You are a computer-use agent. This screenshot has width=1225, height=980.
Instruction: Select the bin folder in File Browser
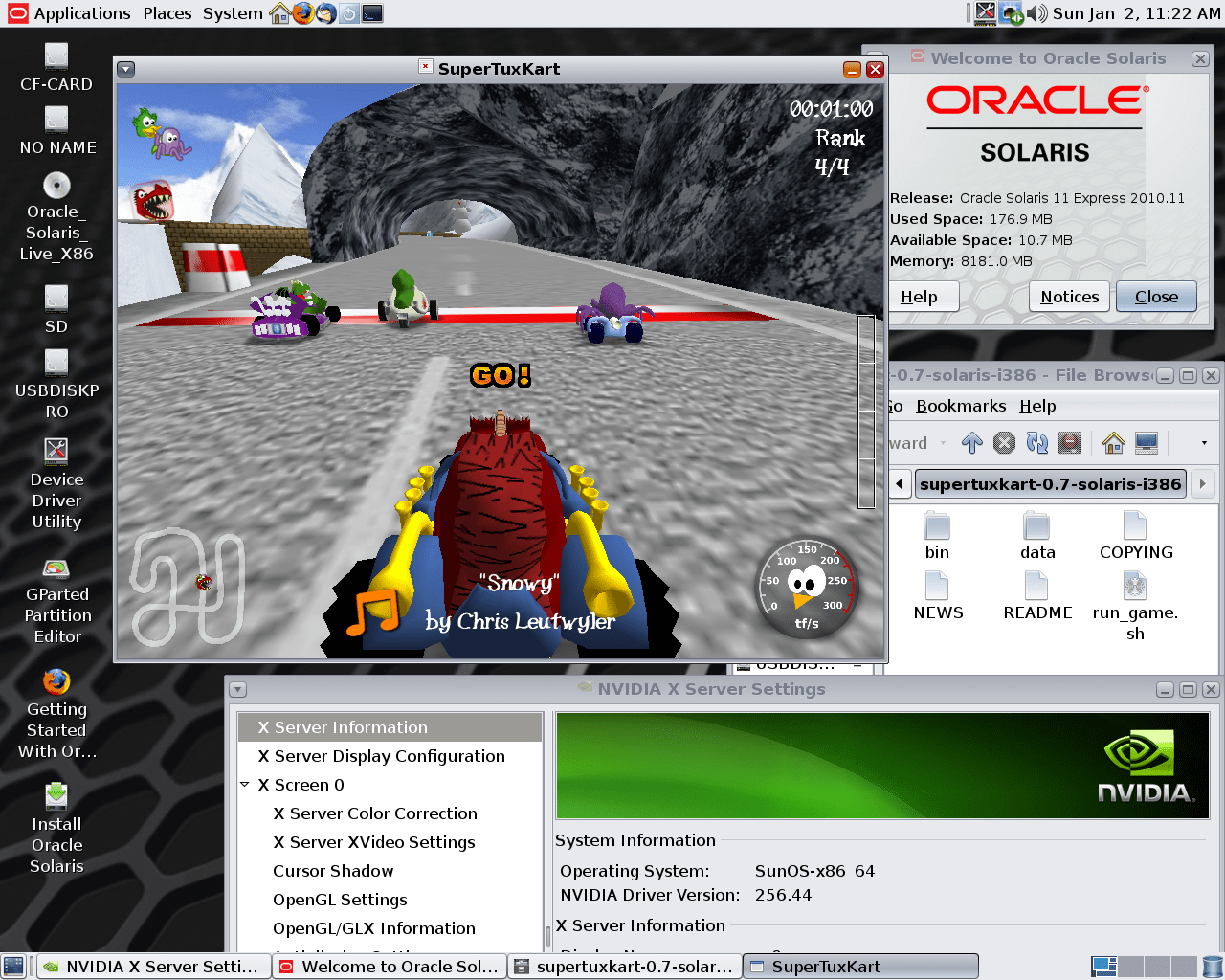tap(937, 536)
